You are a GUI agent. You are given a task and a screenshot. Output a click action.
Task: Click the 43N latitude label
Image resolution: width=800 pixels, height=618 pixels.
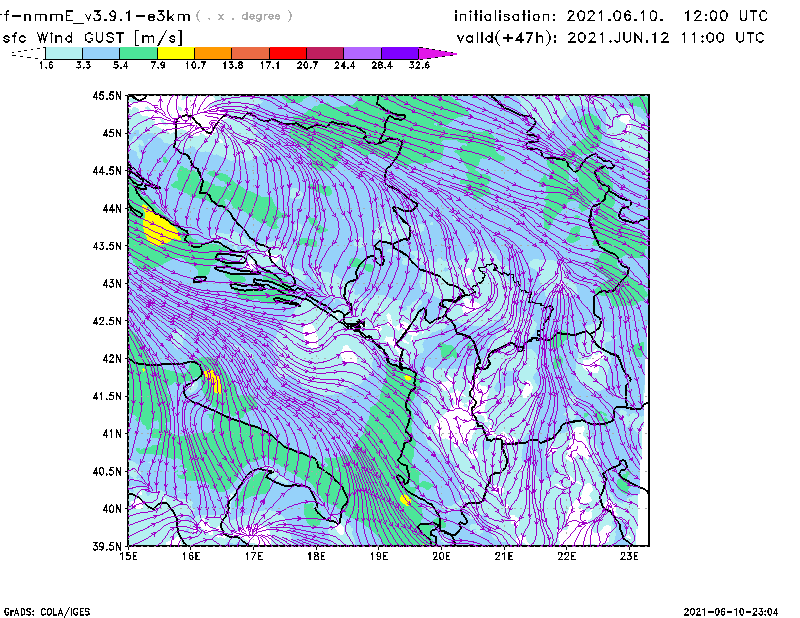(x=112, y=283)
